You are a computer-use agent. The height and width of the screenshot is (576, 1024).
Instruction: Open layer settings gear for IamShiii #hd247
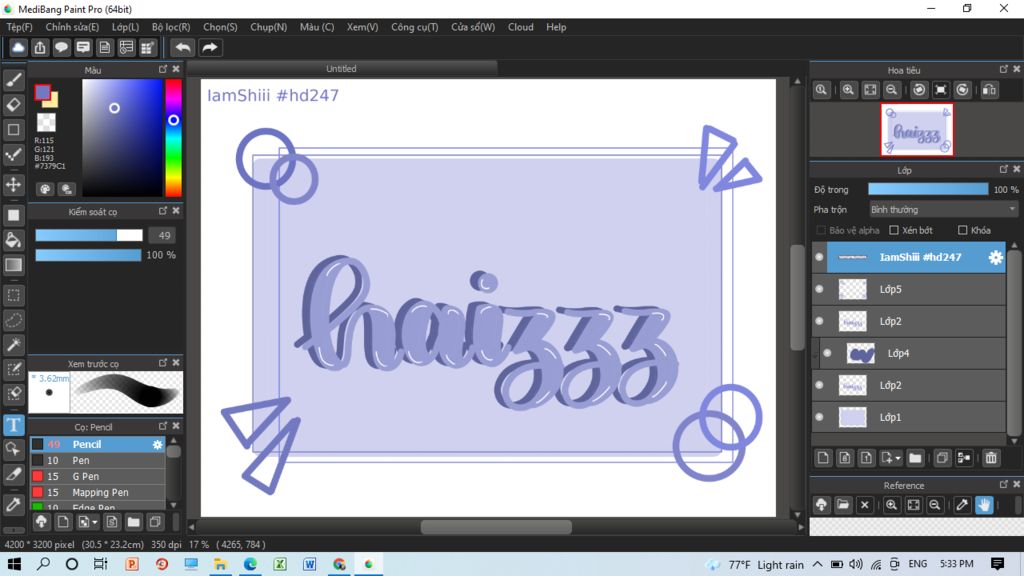[995, 257]
